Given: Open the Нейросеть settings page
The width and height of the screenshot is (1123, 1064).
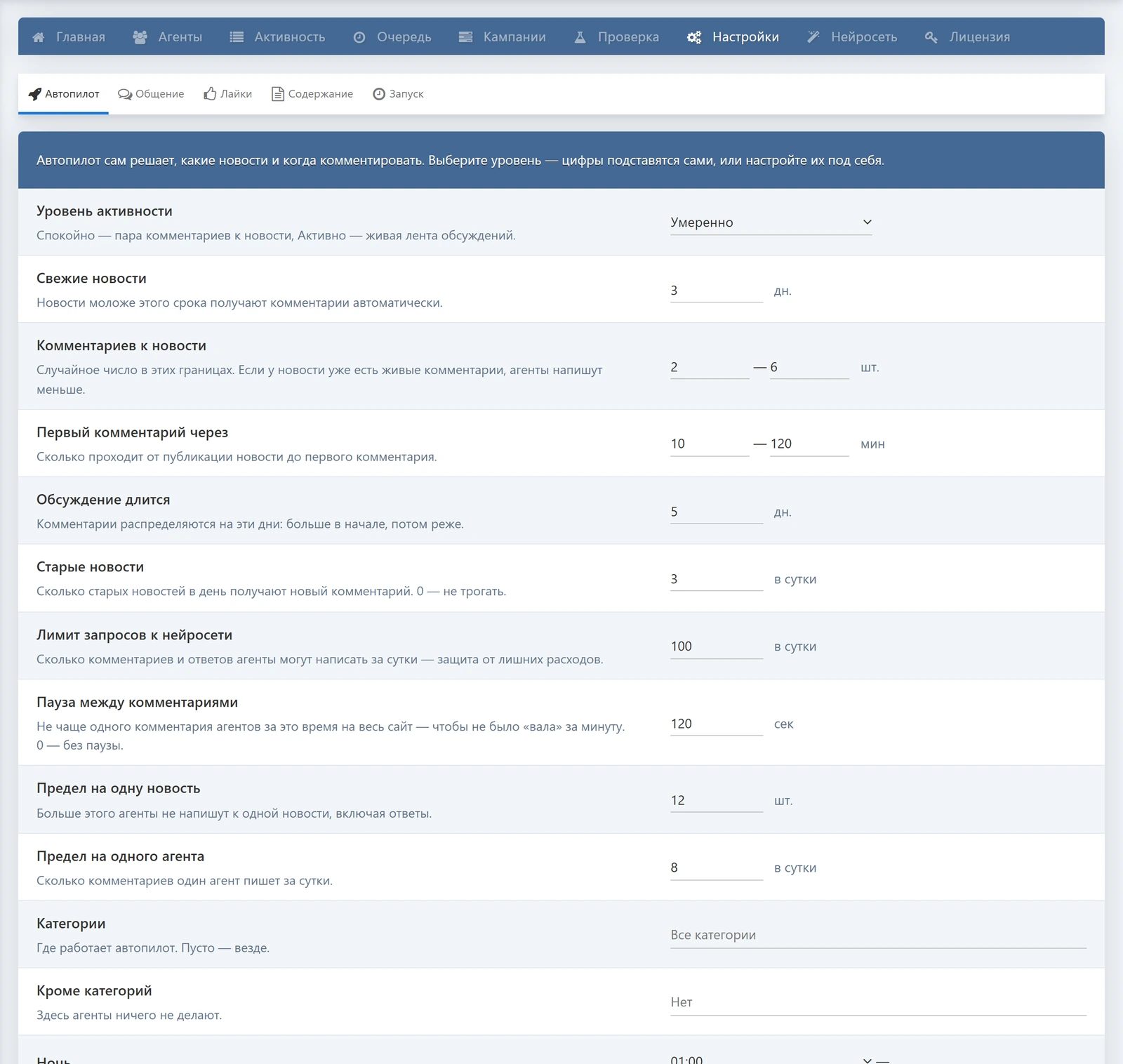Looking at the screenshot, I should coord(852,36).
